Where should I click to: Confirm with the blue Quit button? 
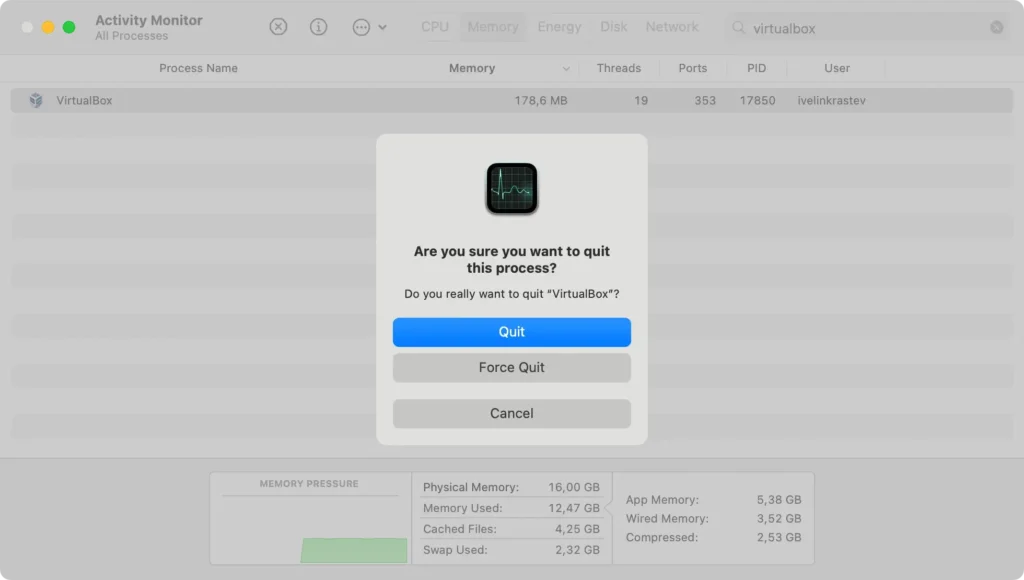(x=511, y=332)
